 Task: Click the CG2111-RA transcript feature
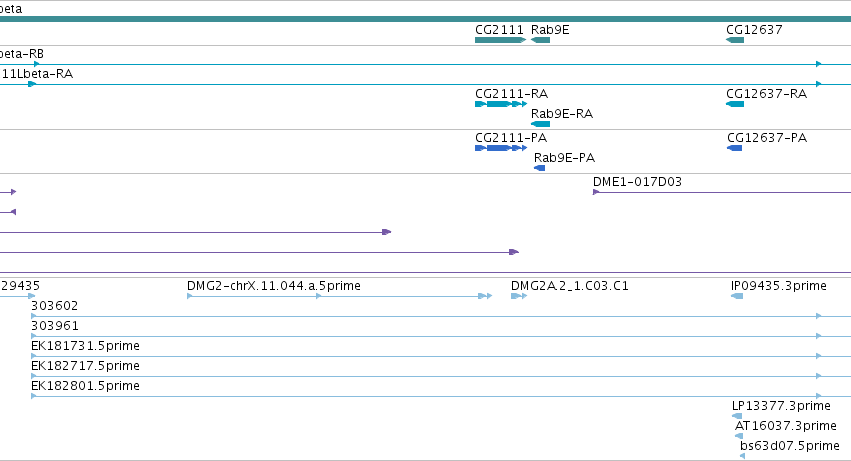coord(501,104)
